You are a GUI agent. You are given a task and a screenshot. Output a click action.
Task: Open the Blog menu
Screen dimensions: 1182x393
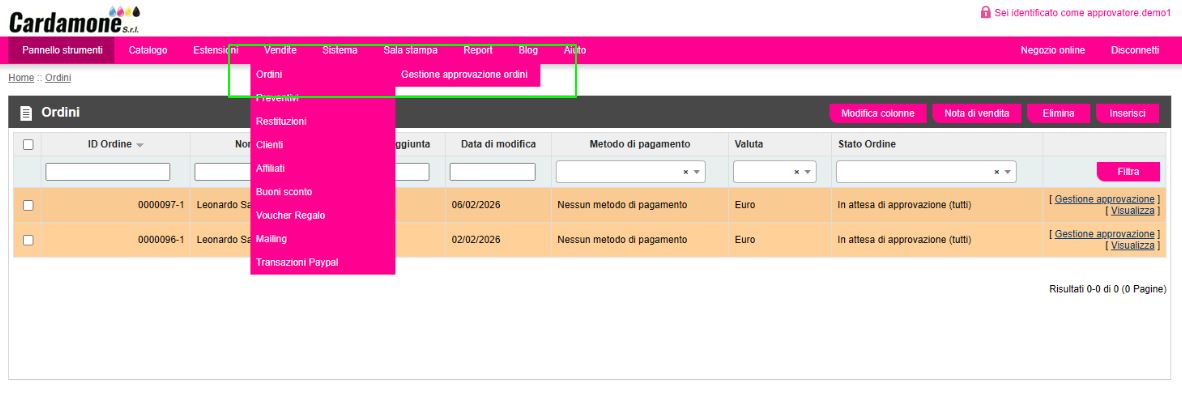coord(528,51)
